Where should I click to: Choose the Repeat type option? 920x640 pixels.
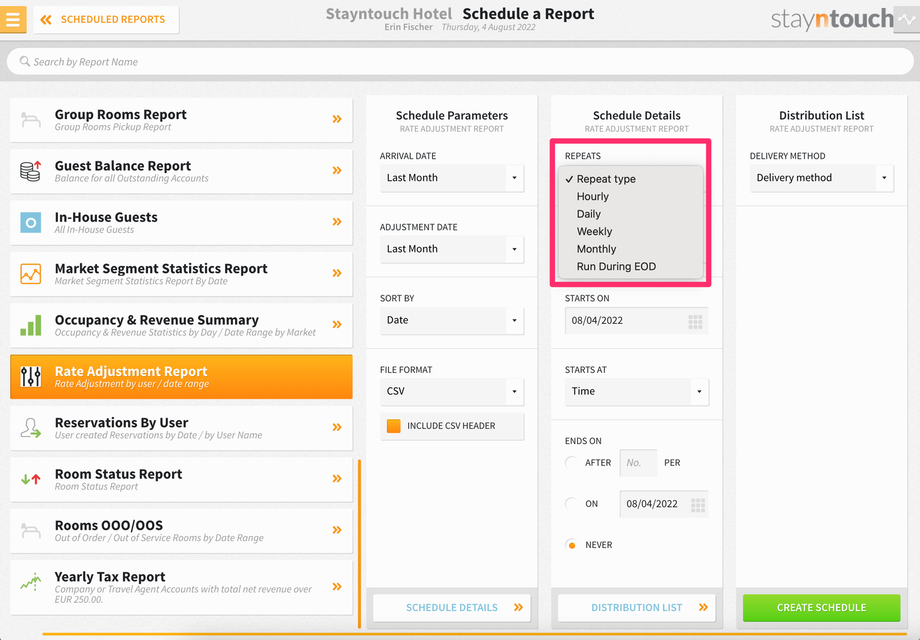pyautogui.click(x=631, y=179)
